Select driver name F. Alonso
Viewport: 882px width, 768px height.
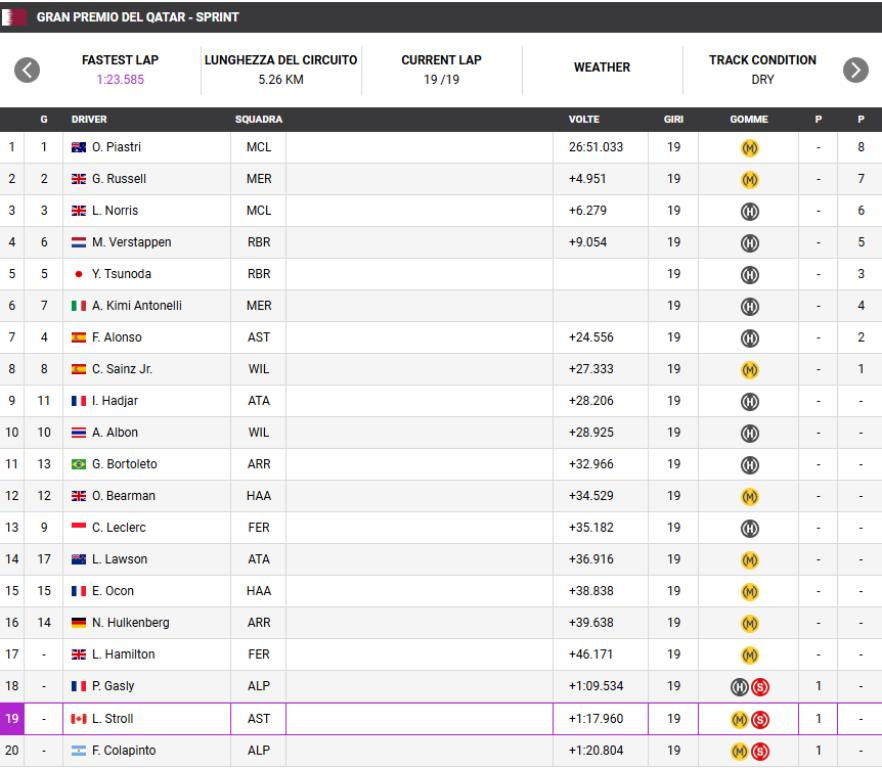[116, 337]
